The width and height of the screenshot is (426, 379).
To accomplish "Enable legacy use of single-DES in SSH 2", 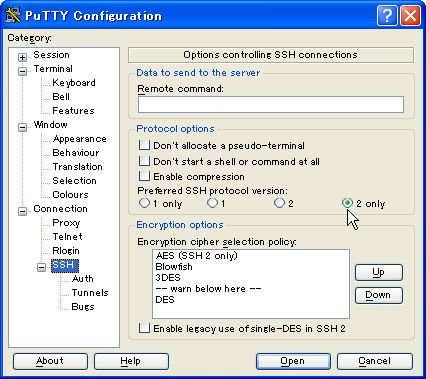I will (x=144, y=328).
